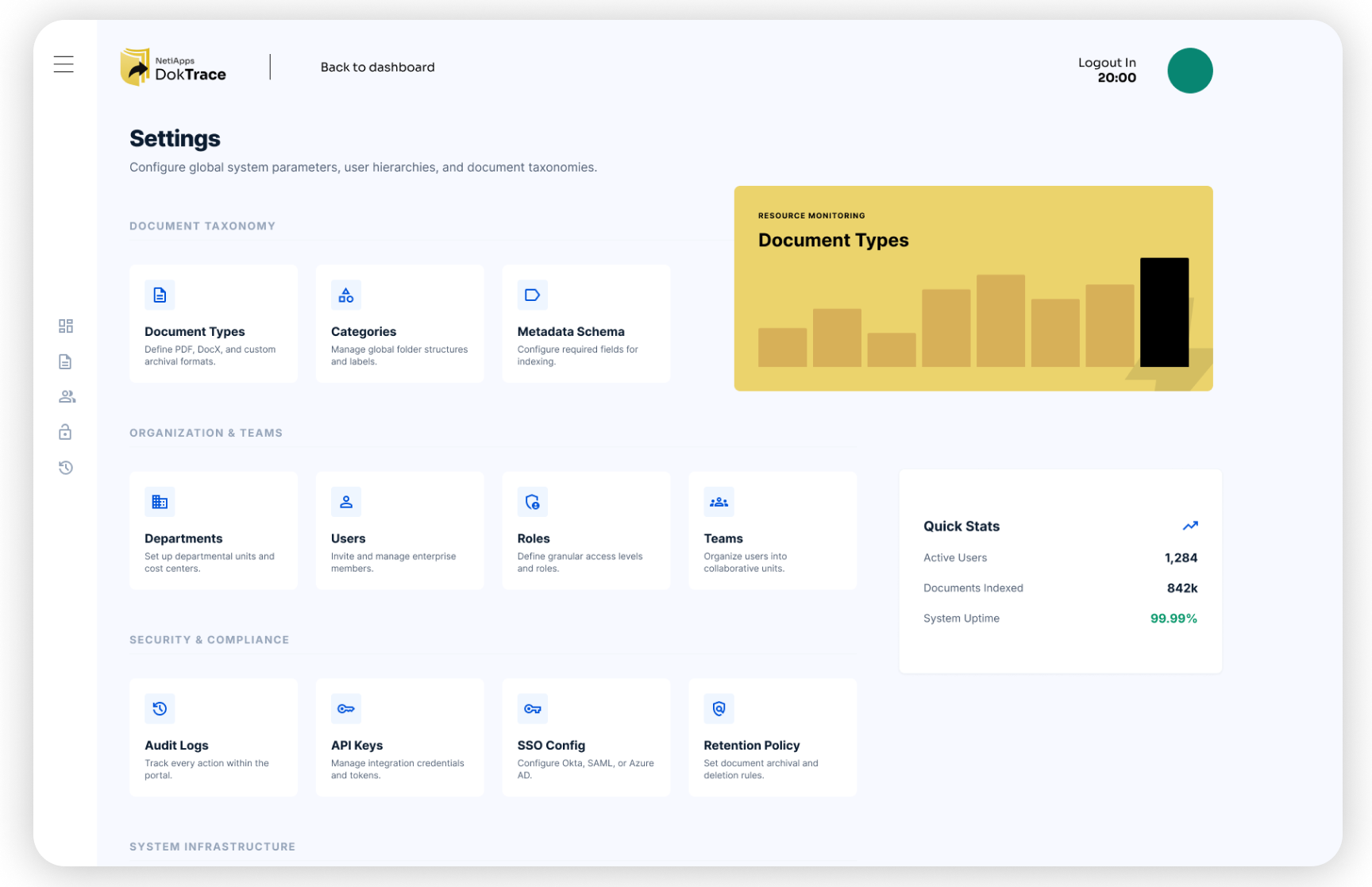This screenshot has width=1372, height=887.
Task: Open the history sidebar icon
Action: [x=66, y=468]
